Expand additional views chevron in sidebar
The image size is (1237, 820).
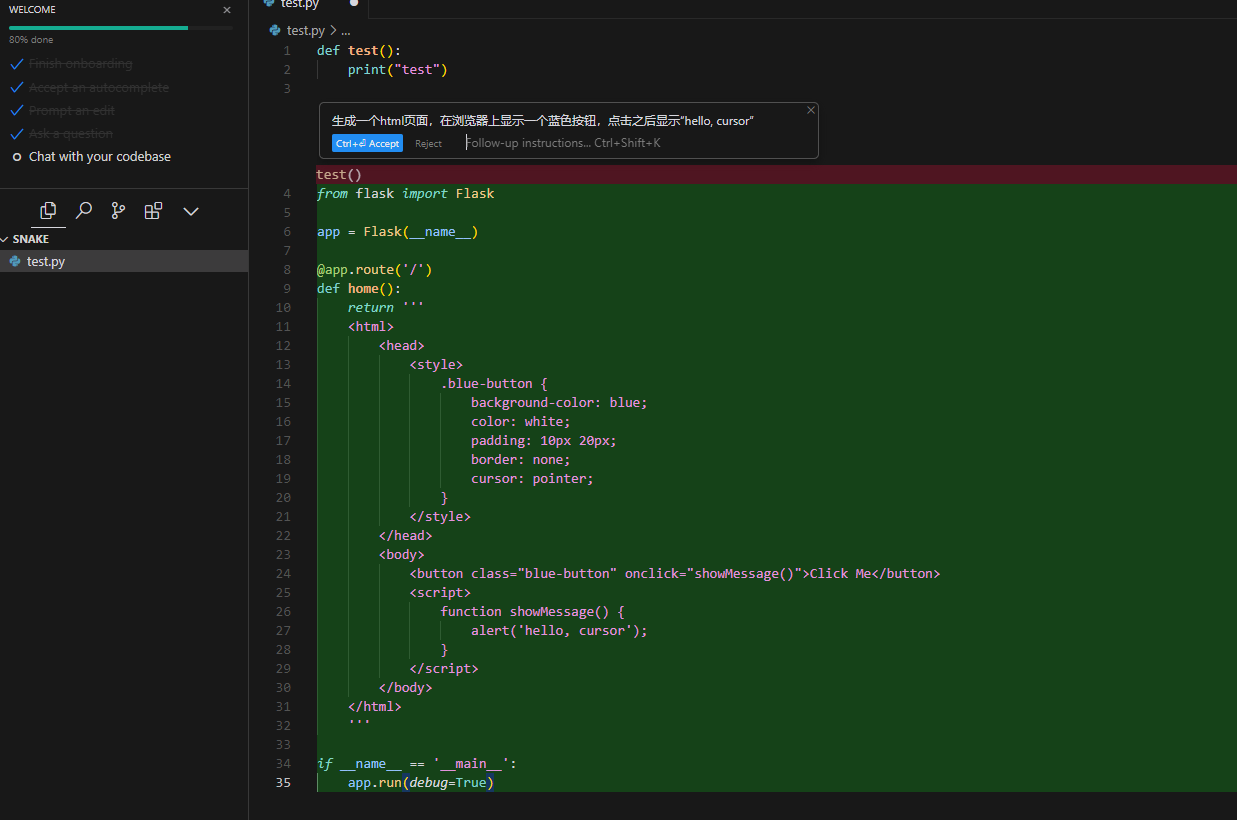tap(191, 211)
